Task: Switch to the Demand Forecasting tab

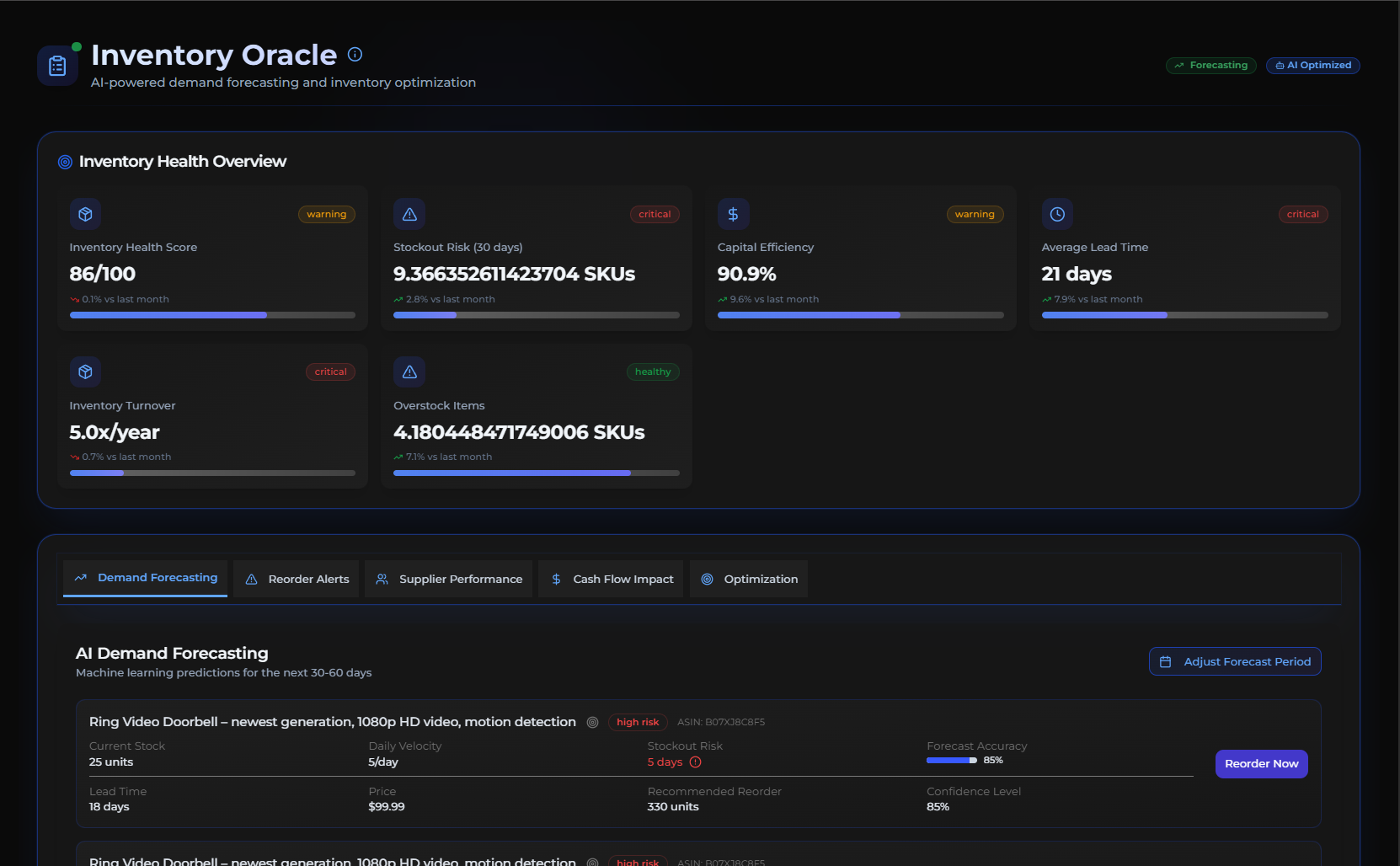Action: (x=145, y=578)
